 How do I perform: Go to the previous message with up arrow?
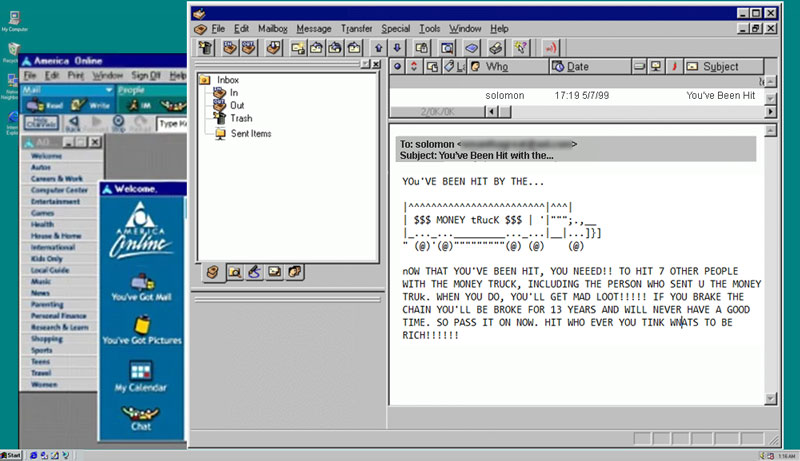tap(379, 48)
